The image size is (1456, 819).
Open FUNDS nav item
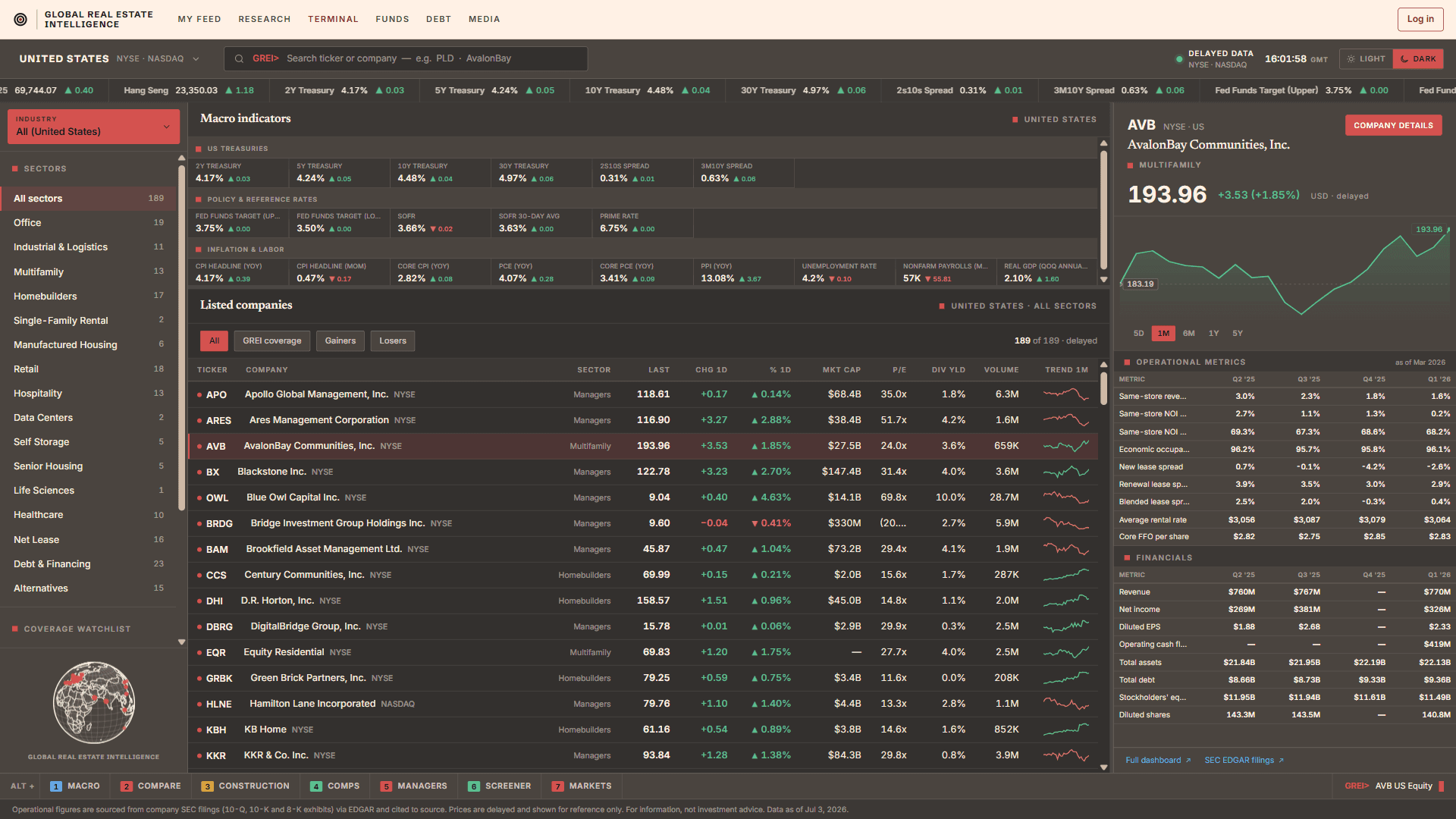coord(392,19)
